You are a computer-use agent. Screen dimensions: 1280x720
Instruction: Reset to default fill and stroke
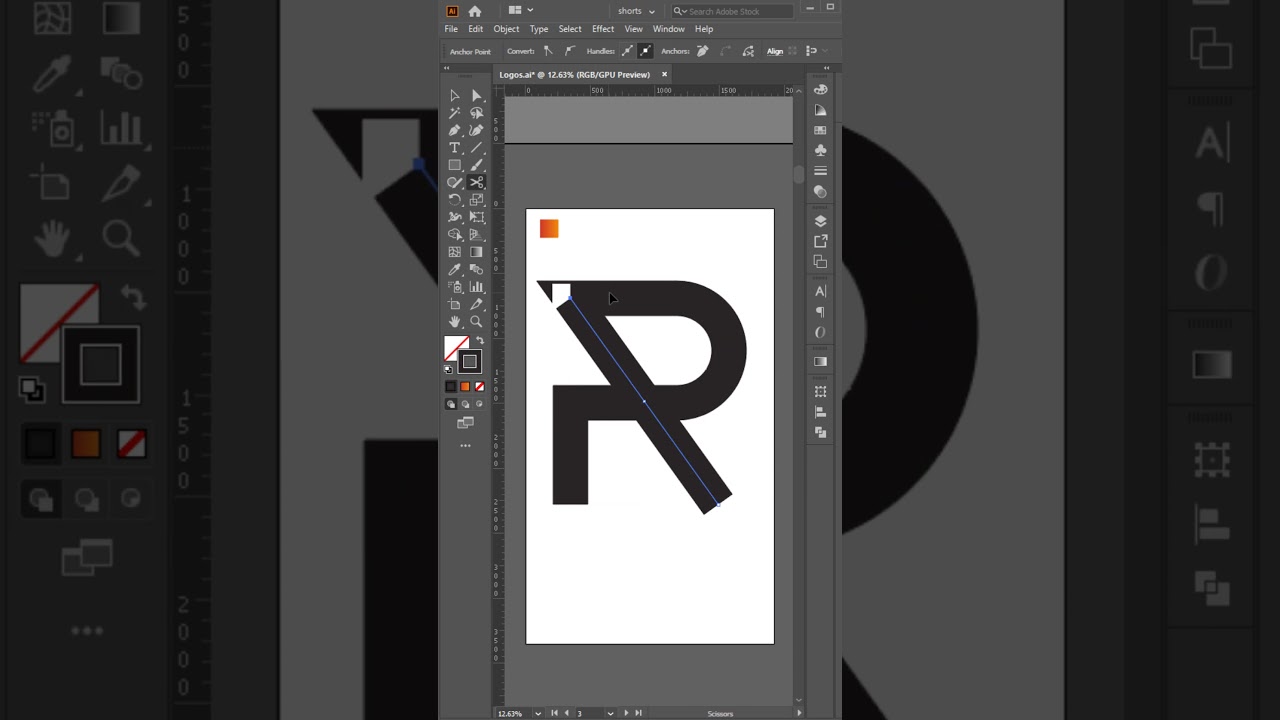click(448, 369)
